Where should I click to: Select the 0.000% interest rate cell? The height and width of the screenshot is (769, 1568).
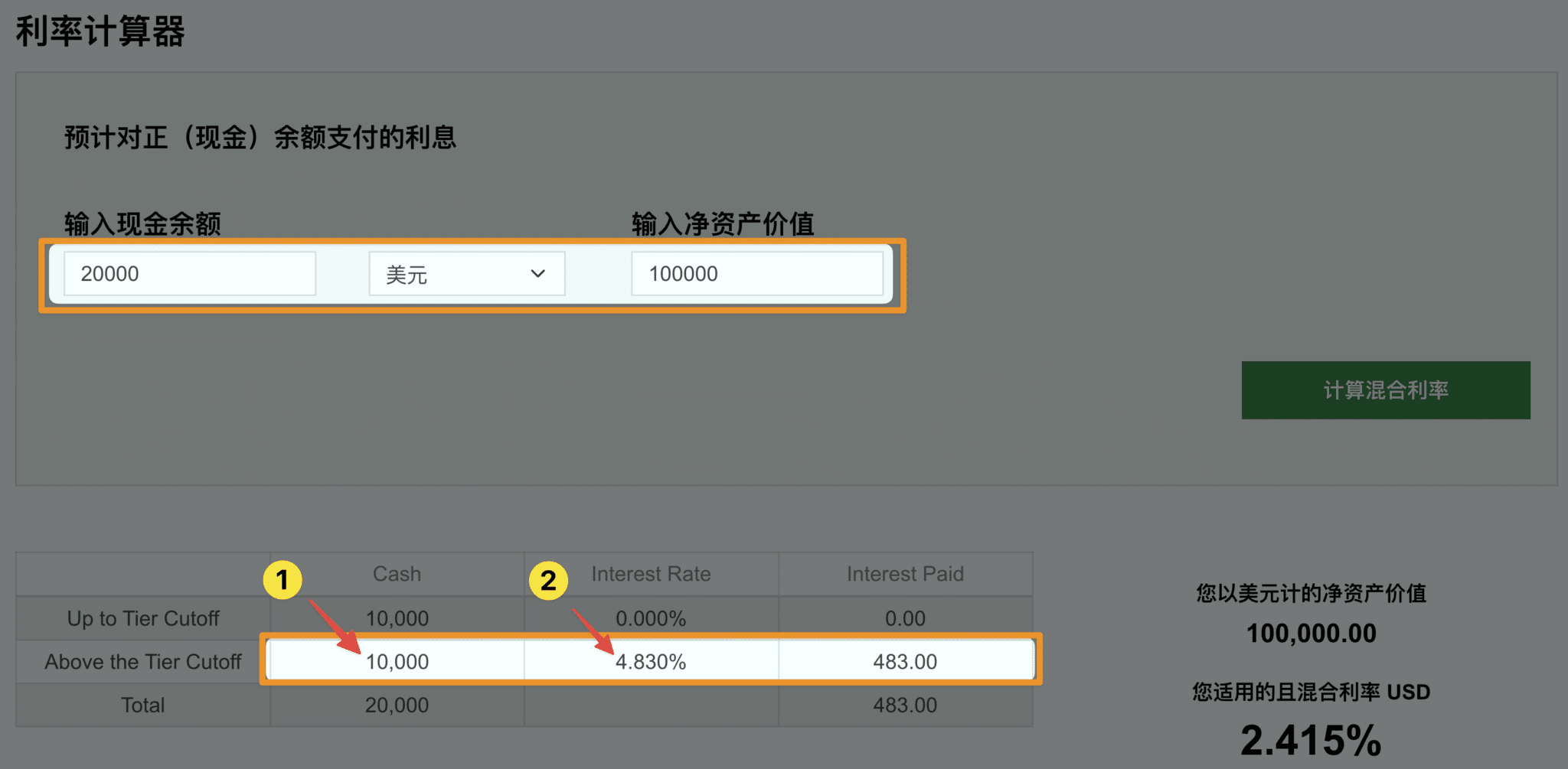pos(651,618)
